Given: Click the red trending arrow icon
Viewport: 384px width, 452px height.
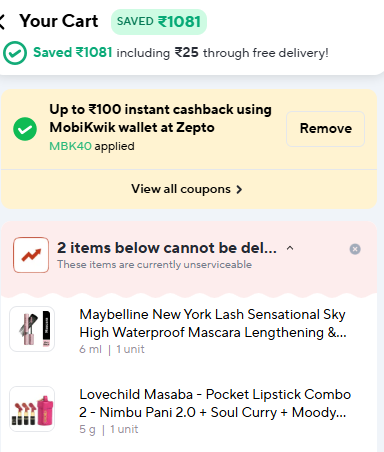Looking at the screenshot, I should [x=31, y=255].
